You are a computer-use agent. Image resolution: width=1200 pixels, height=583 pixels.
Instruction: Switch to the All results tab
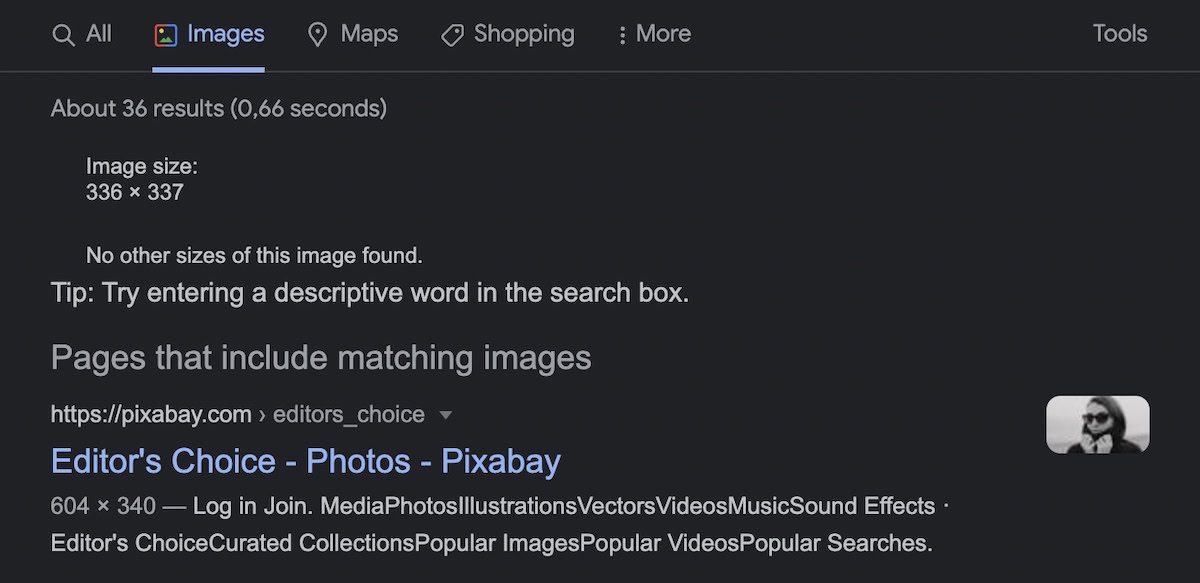coord(98,34)
